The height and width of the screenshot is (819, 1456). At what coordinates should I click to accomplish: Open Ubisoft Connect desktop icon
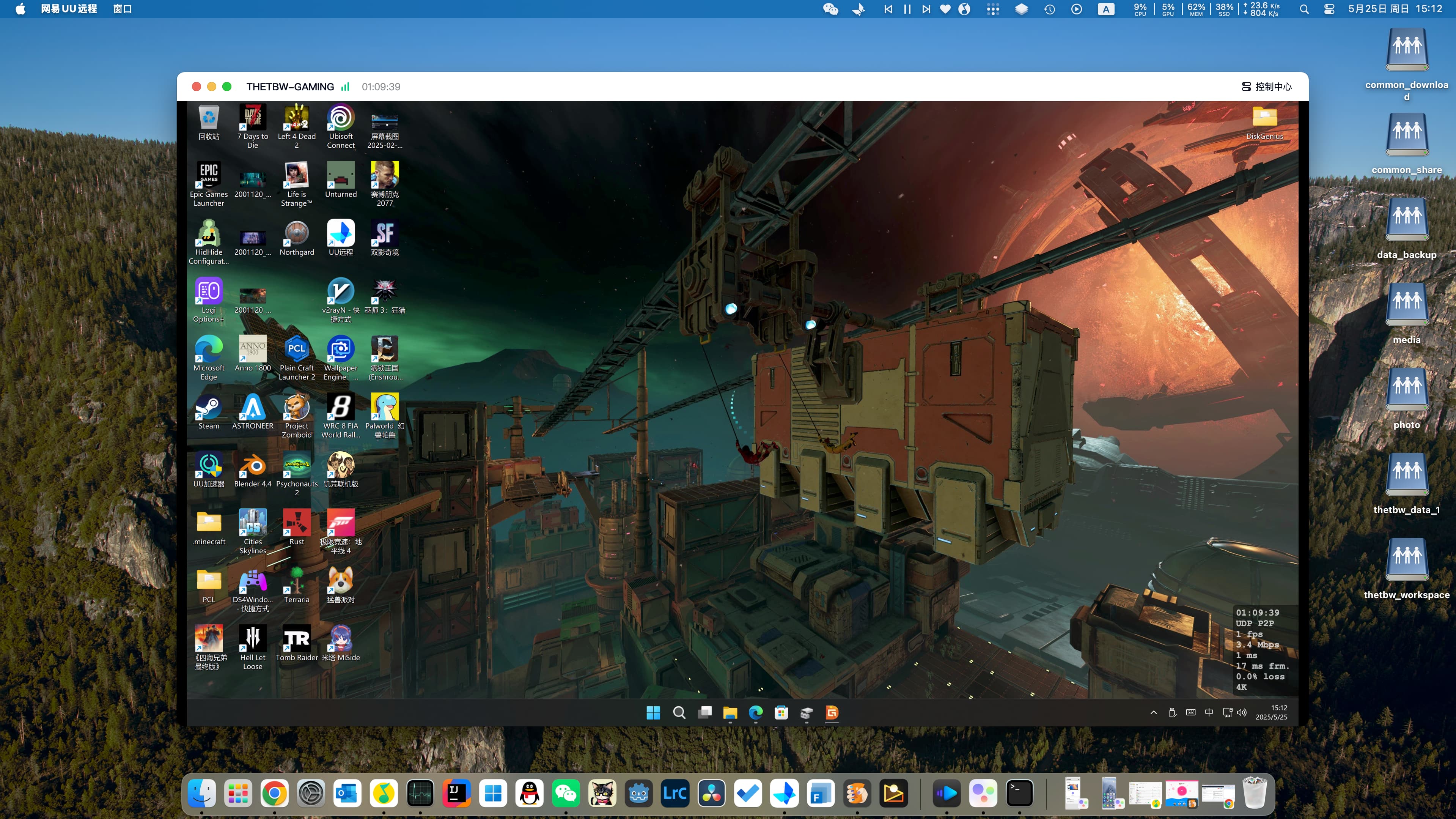341,127
